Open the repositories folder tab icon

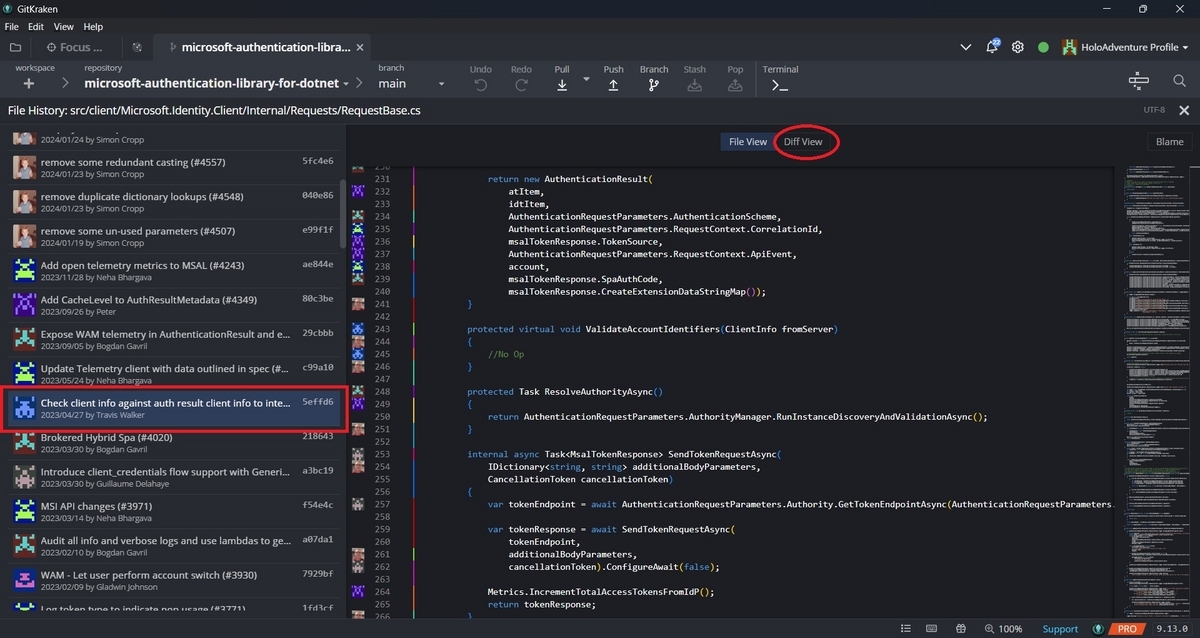(15, 47)
